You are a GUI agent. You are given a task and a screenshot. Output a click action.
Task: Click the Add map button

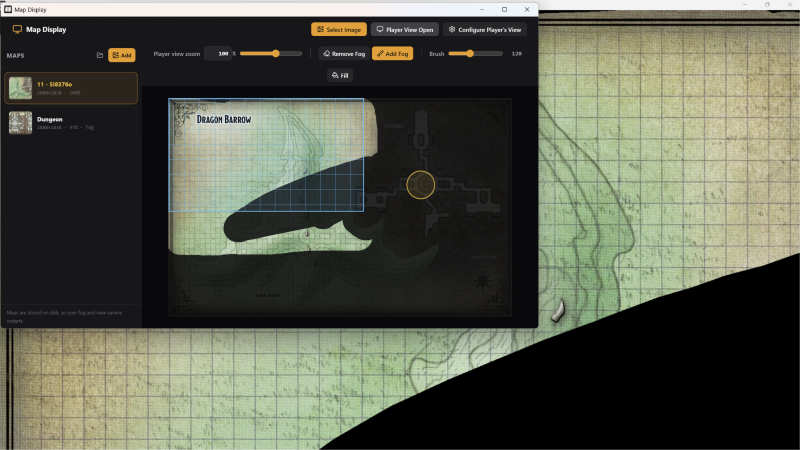121,55
